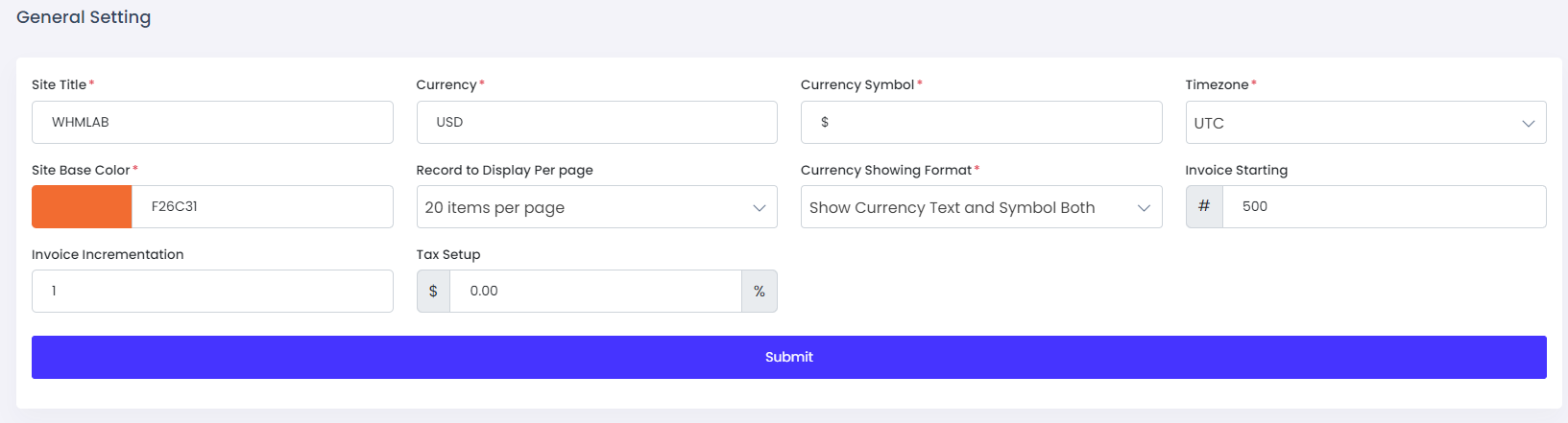1568x423 pixels.
Task: Click the Site Title input field
Action: (x=212, y=123)
